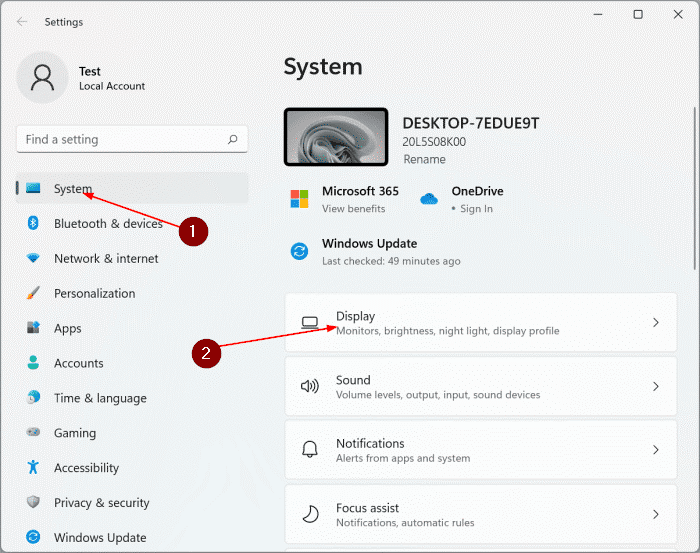700x553 pixels.
Task: Expand the Sound settings chevron
Action: click(656, 387)
